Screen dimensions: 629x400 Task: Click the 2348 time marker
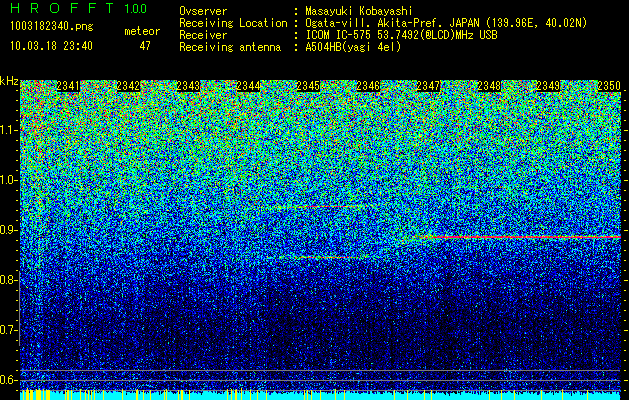(489, 86)
